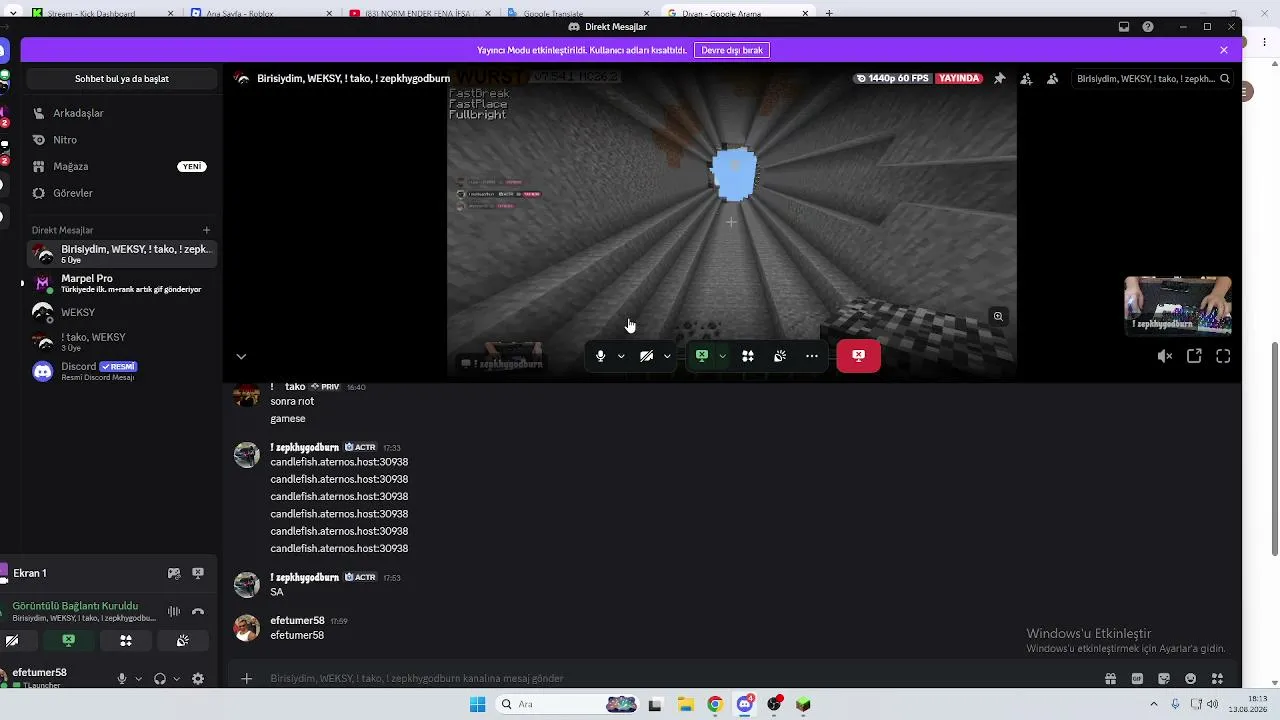Open Mağaza page

point(122,166)
